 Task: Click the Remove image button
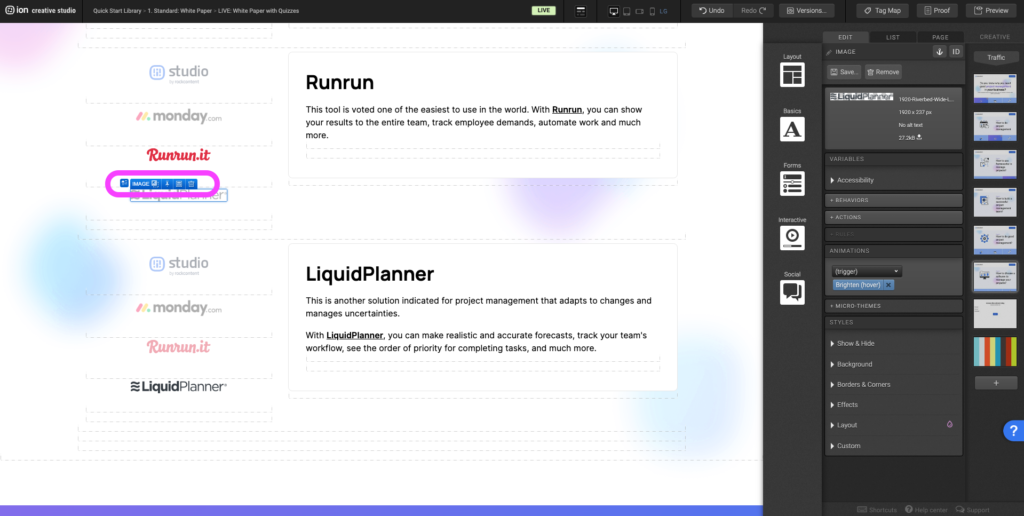click(x=883, y=72)
